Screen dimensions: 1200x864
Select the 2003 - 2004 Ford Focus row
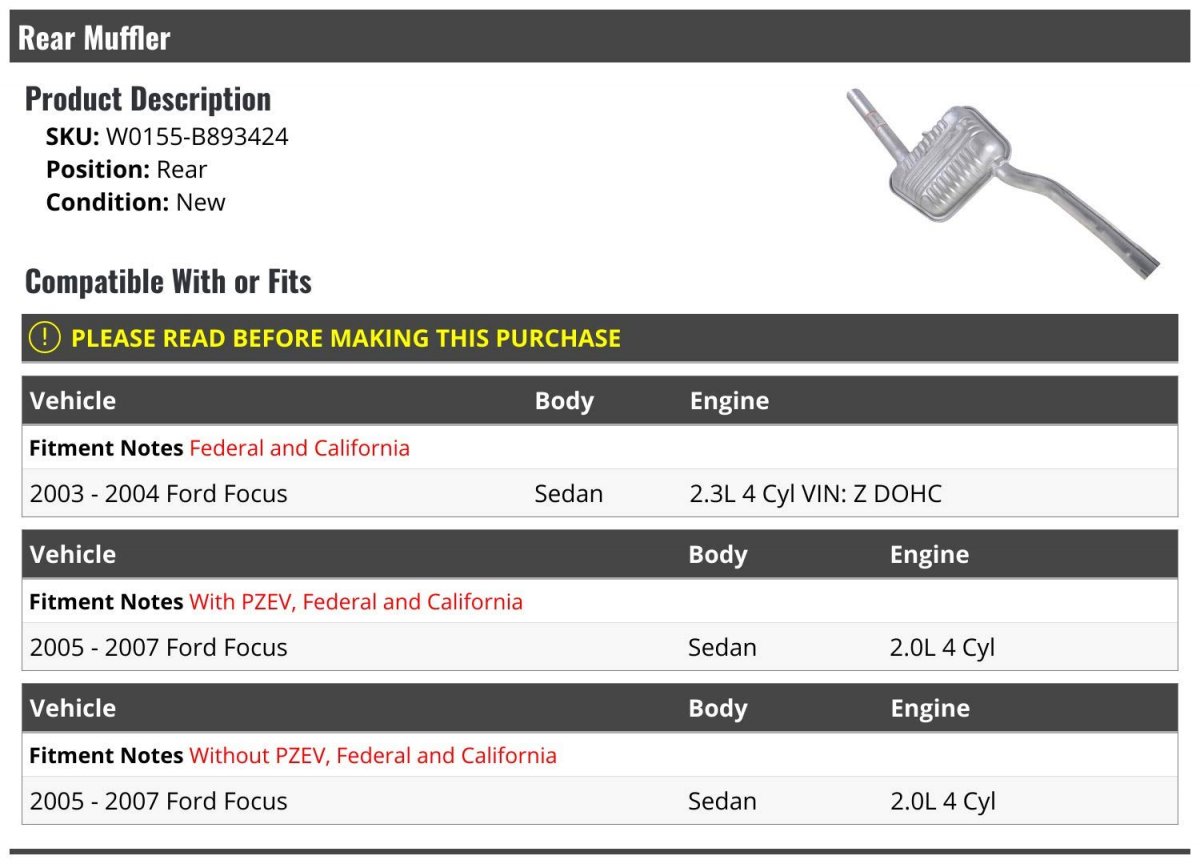tap(600, 493)
